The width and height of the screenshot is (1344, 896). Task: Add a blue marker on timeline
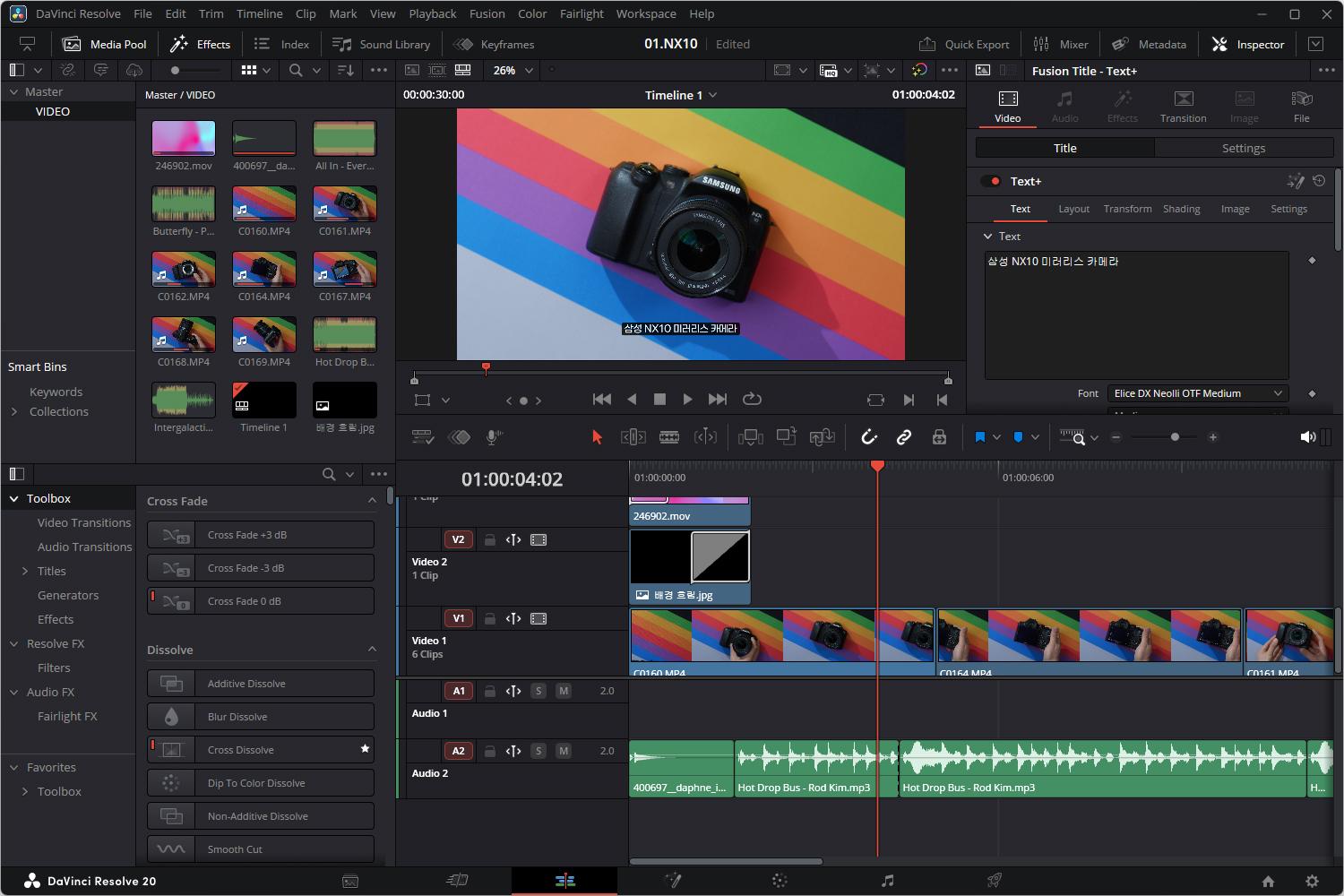pyautogui.click(x=1018, y=437)
